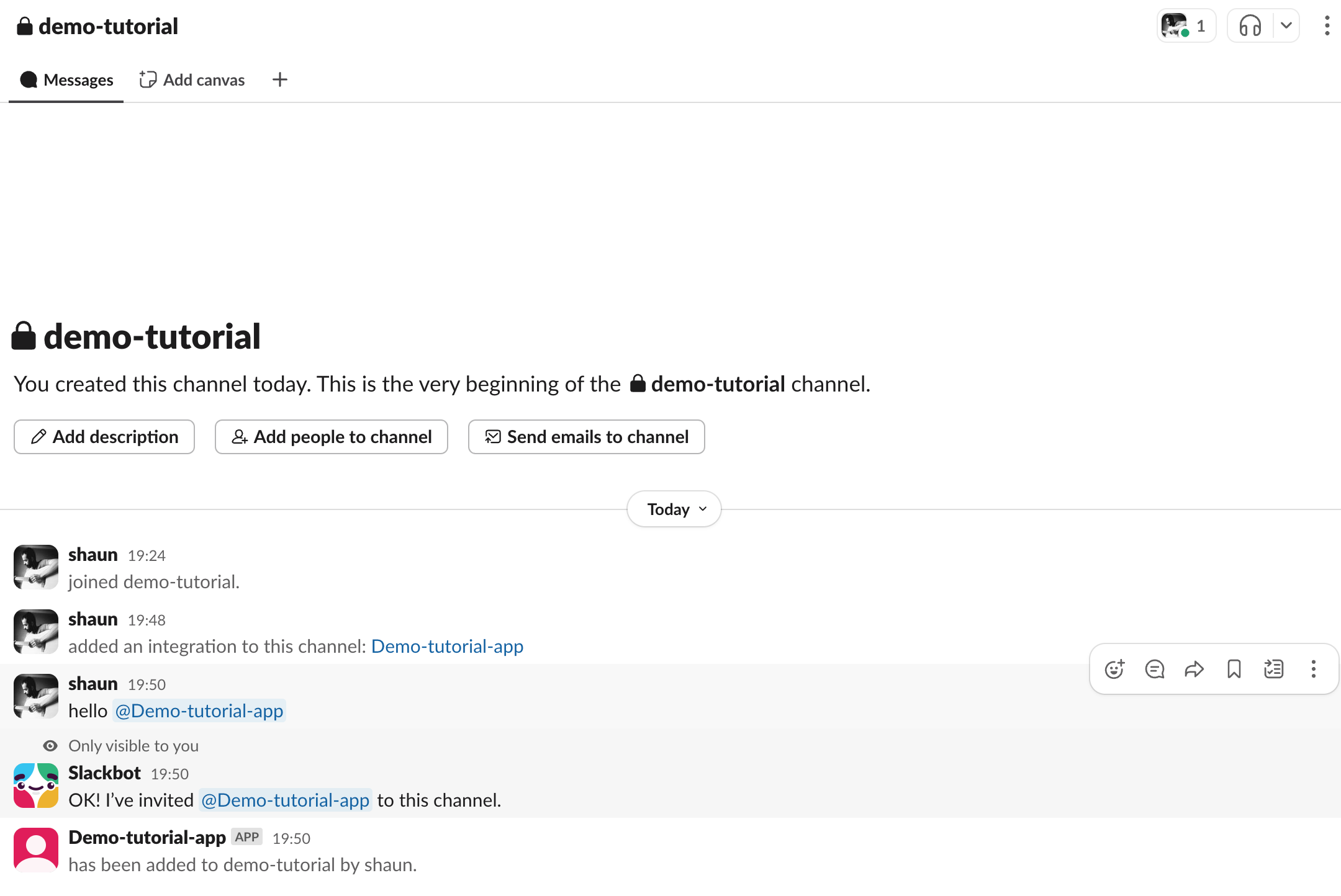This screenshot has height=896, width=1341.
Task: Add the message to a list
Action: pyautogui.click(x=1273, y=669)
